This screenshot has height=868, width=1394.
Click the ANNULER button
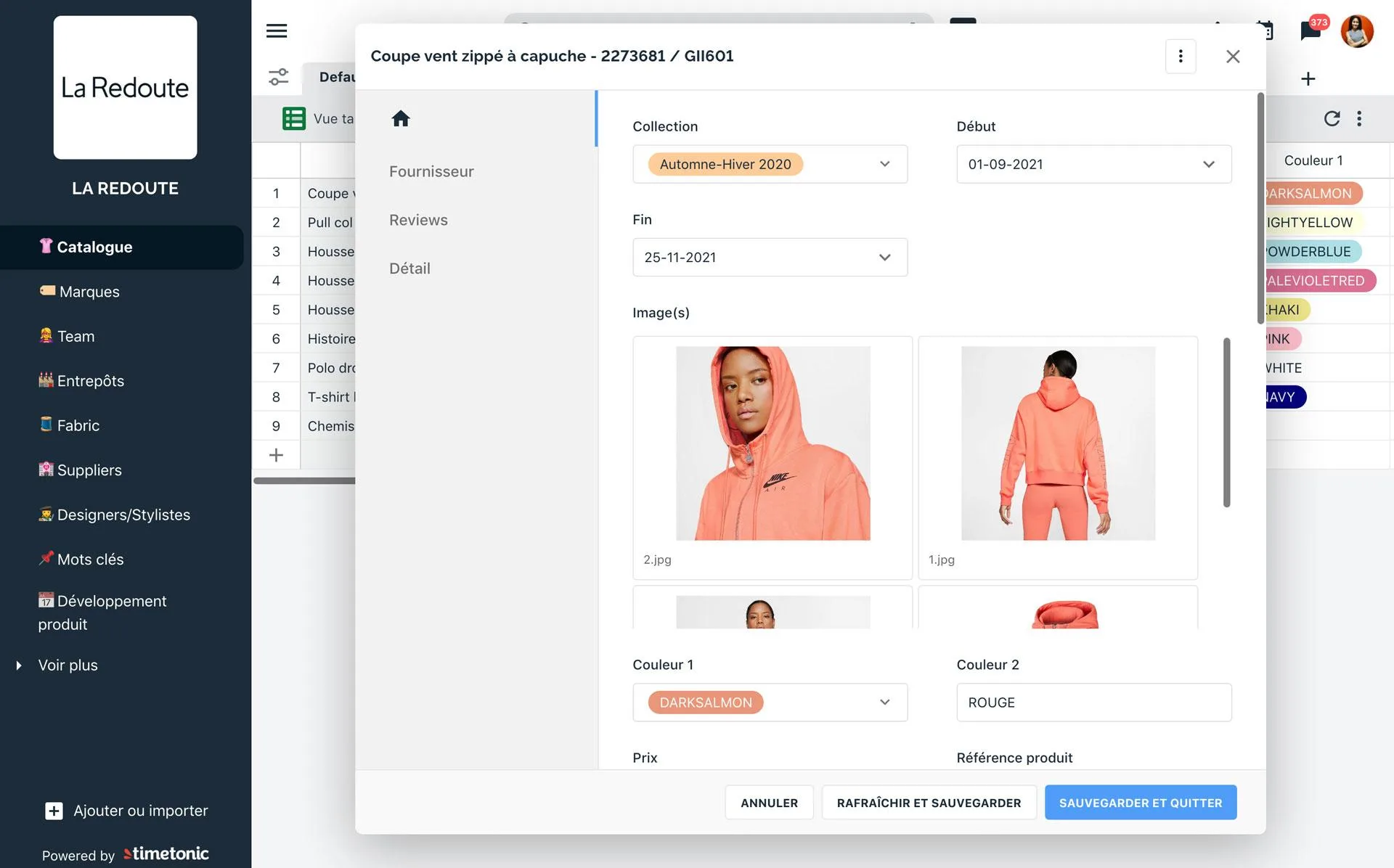(769, 803)
